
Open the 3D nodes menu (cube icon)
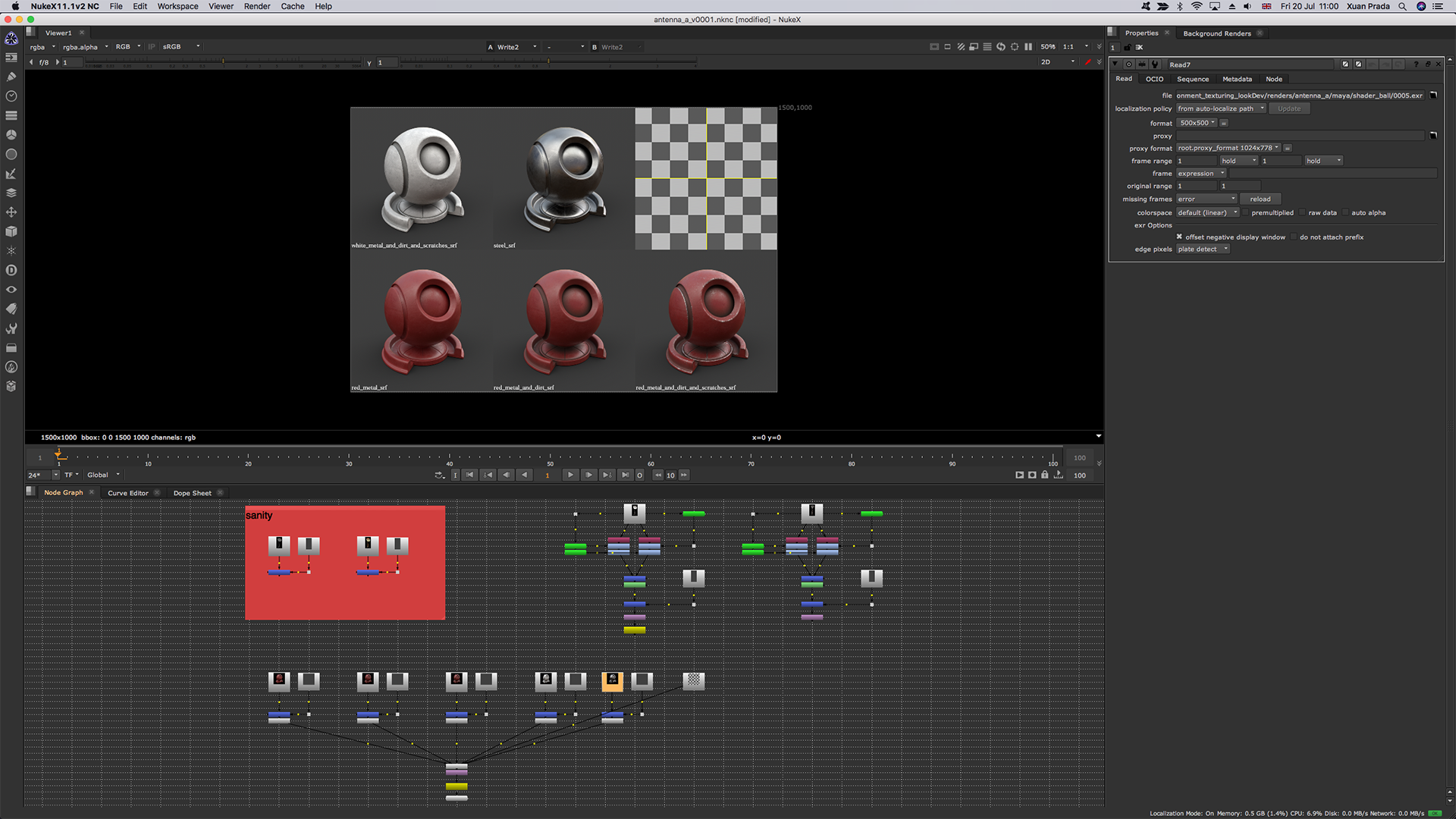tap(11, 231)
